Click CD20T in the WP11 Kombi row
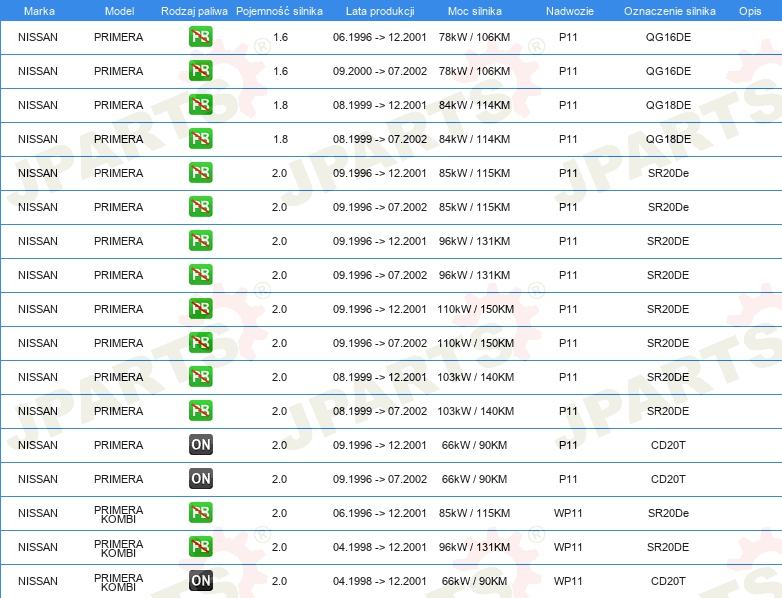This screenshot has width=782, height=598. tap(668, 581)
